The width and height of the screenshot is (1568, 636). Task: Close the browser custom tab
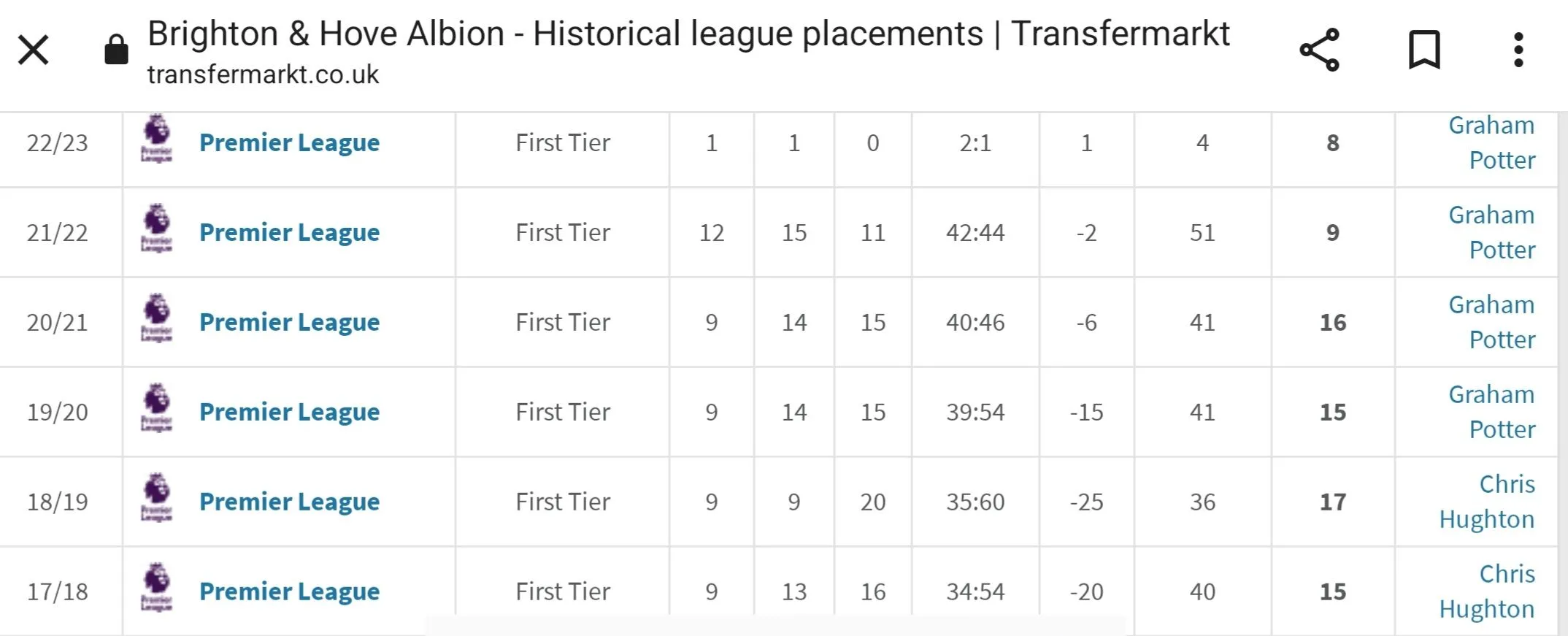[34, 50]
